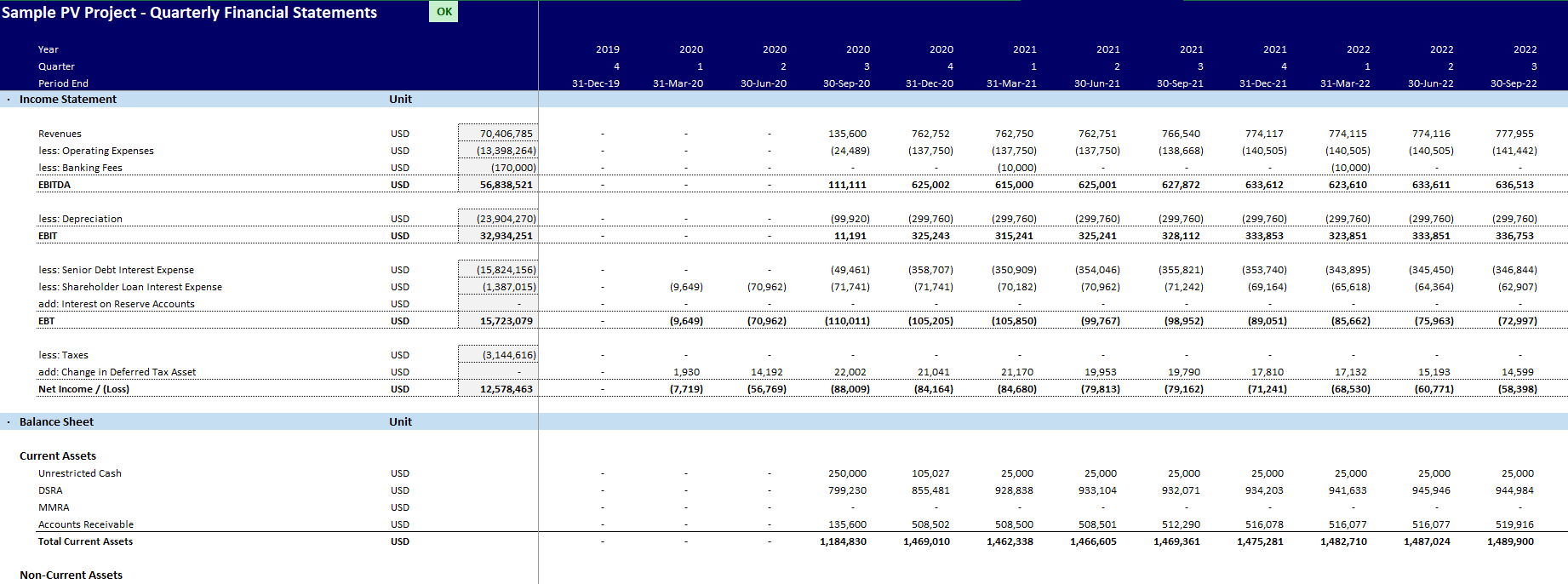This screenshot has height=584, width=1568.
Task: Select 'less: Senior Debt Interest Expense' label
Action: click(116, 270)
